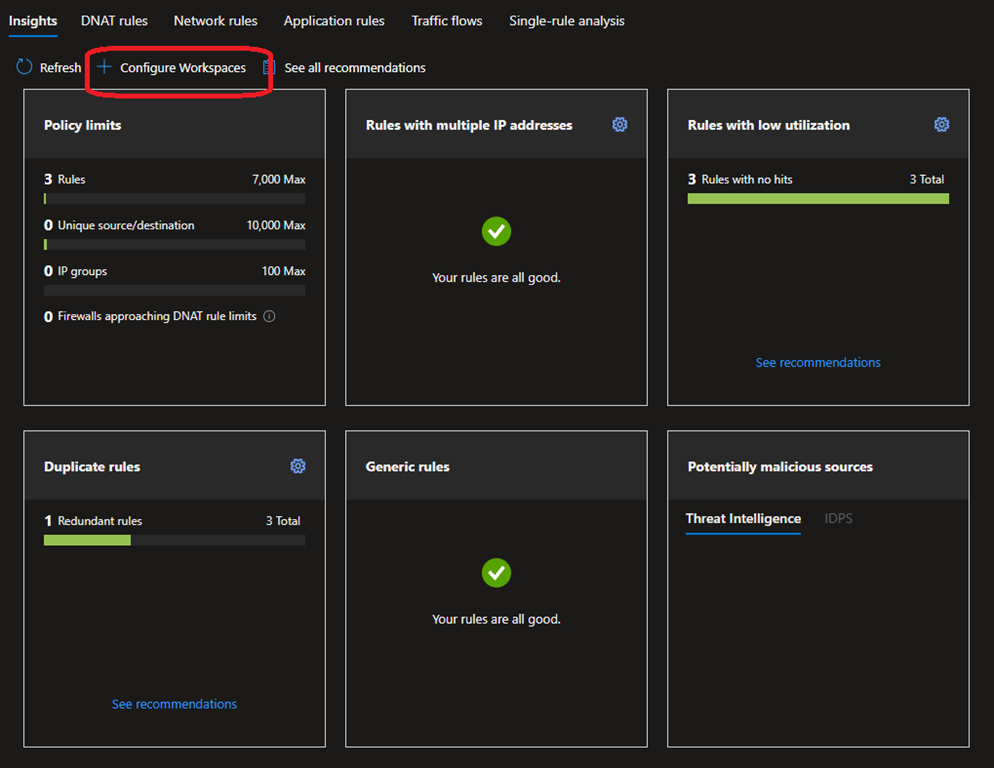Click green checkmark in Rules with multiple IP addresses

tap(496, 232)
